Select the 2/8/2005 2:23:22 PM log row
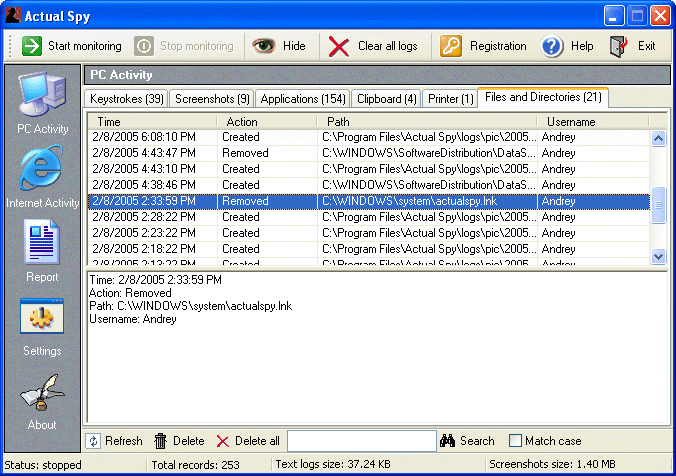 (x=369, y=233)
